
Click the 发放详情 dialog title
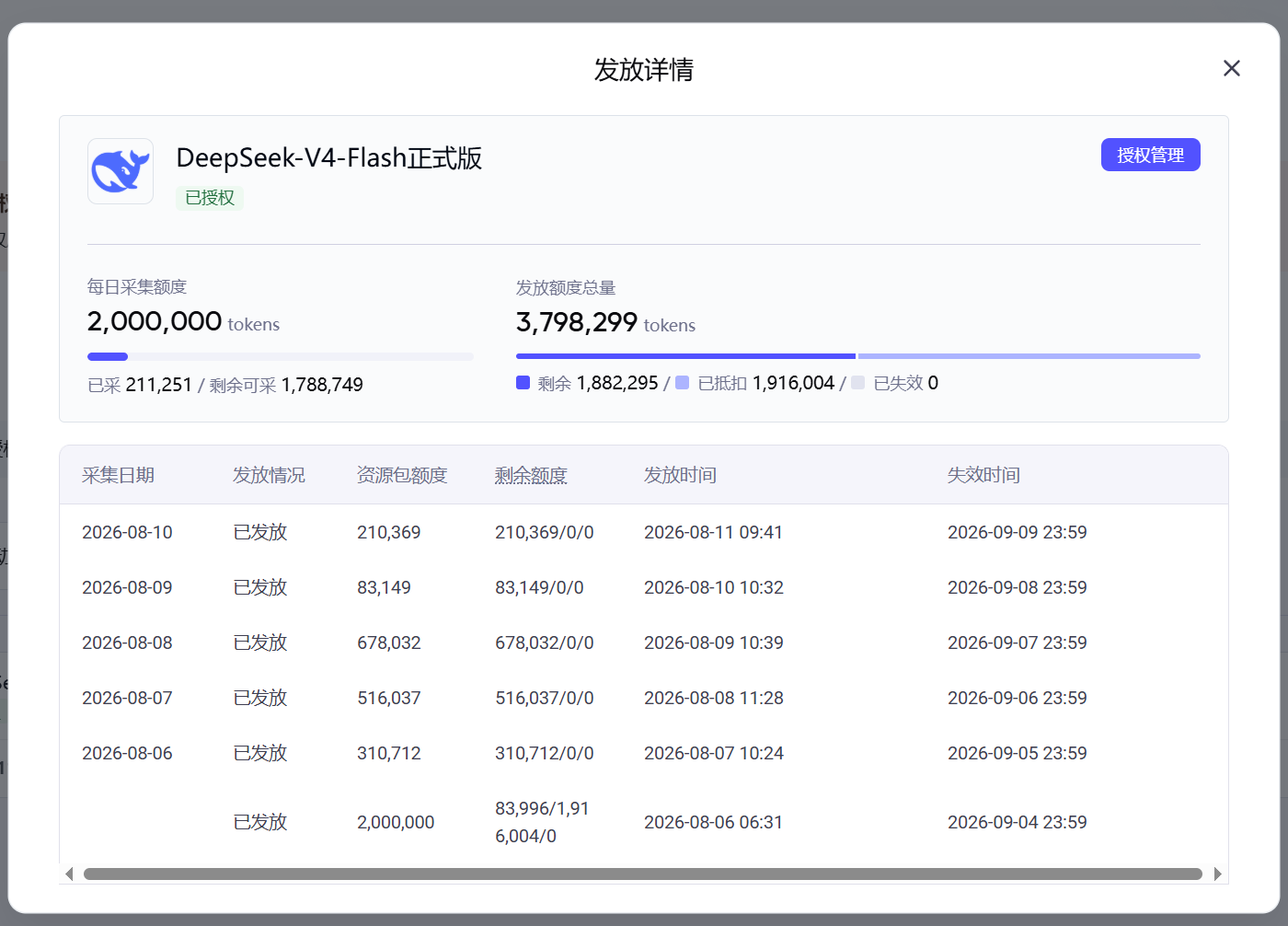coord(644,70)
